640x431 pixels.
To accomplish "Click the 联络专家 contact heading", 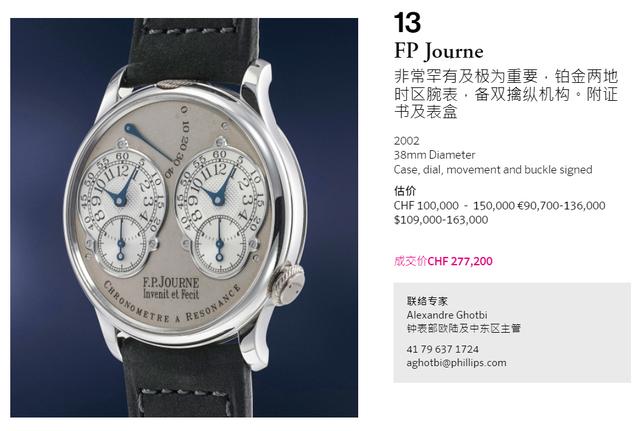I will coord(427,301).
